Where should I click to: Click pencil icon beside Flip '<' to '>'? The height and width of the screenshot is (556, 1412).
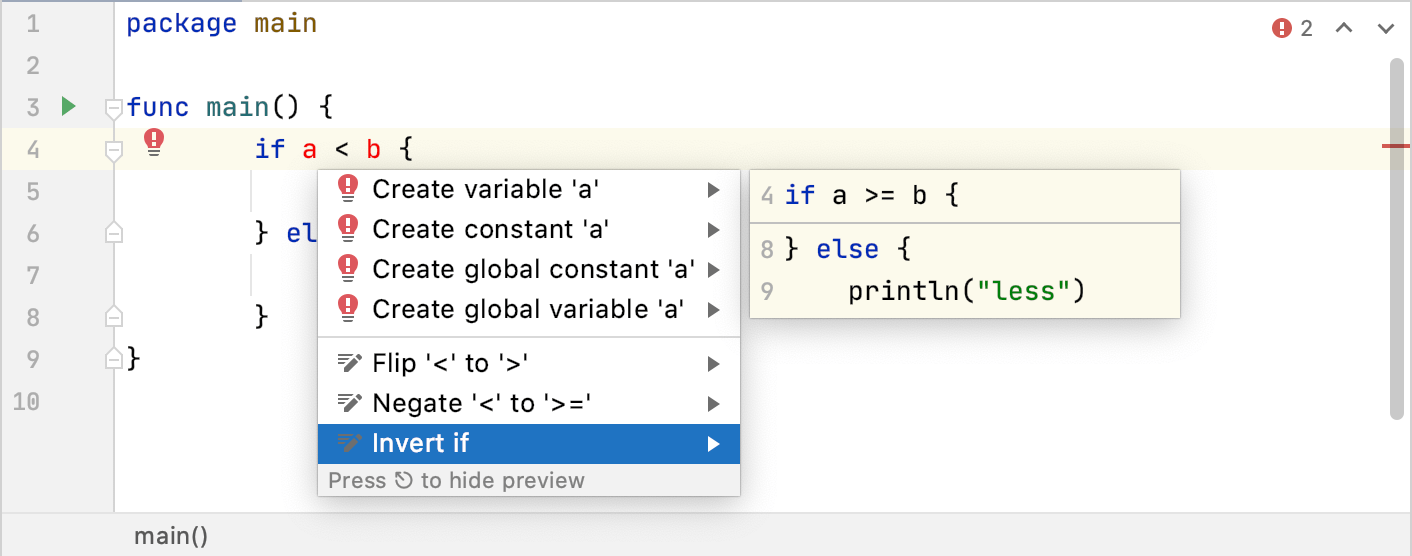[x=348, y=363]
